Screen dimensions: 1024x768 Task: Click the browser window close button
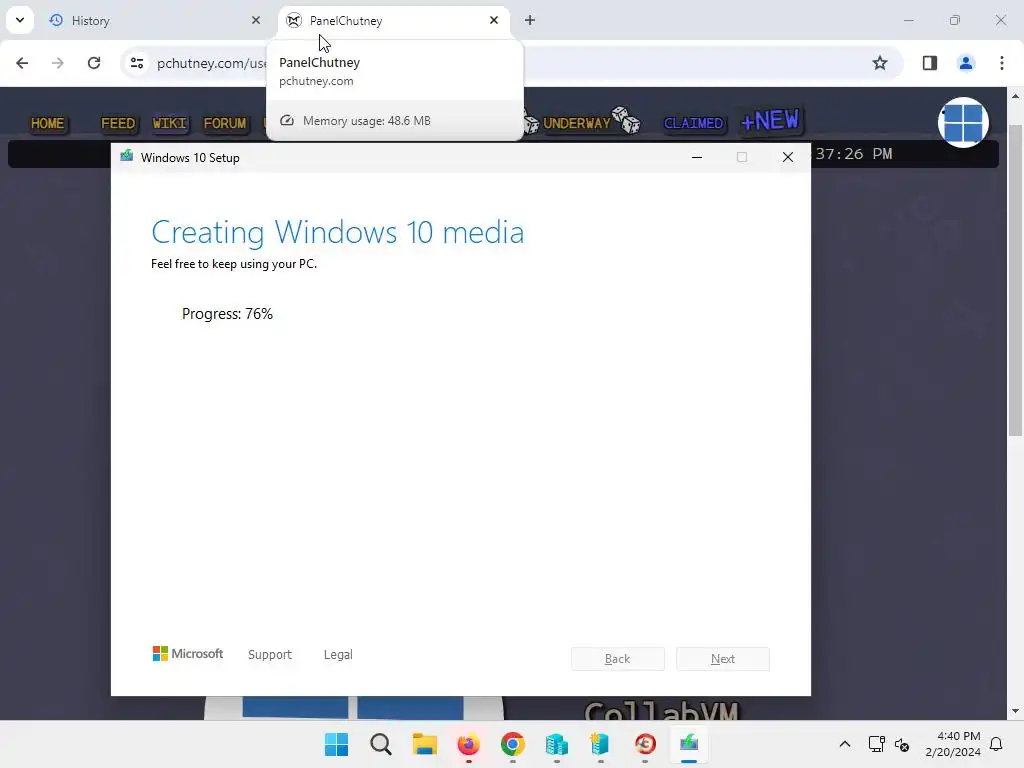tap(1000, 20)
